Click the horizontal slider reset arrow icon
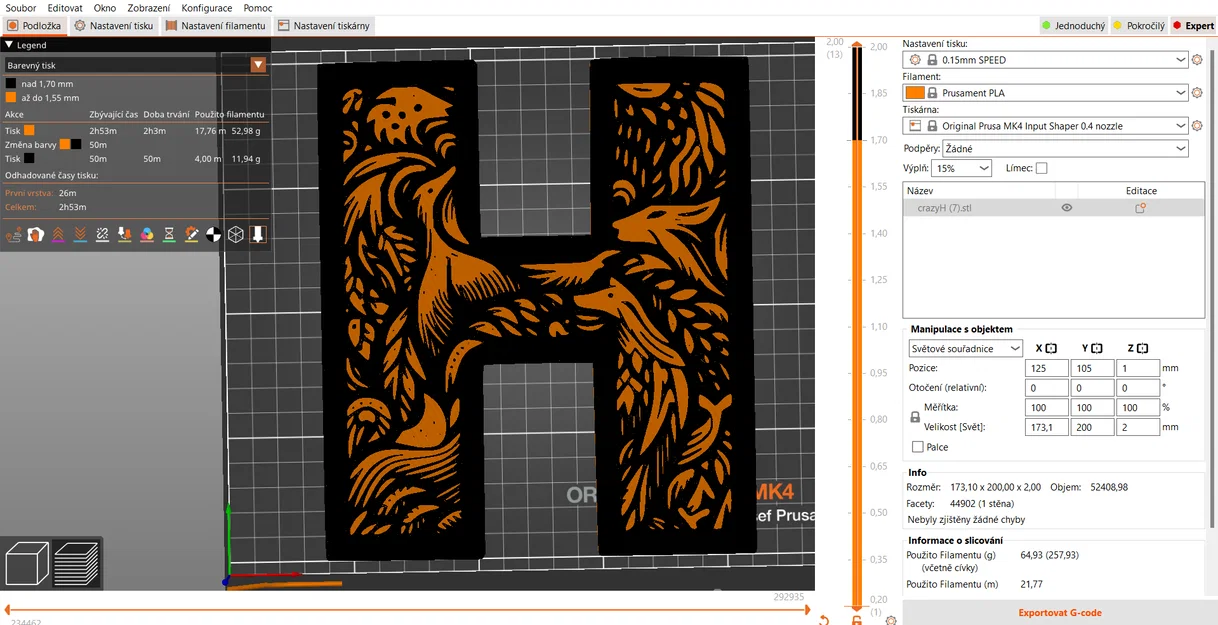1218x625 pixels. (x=823, y=620)
